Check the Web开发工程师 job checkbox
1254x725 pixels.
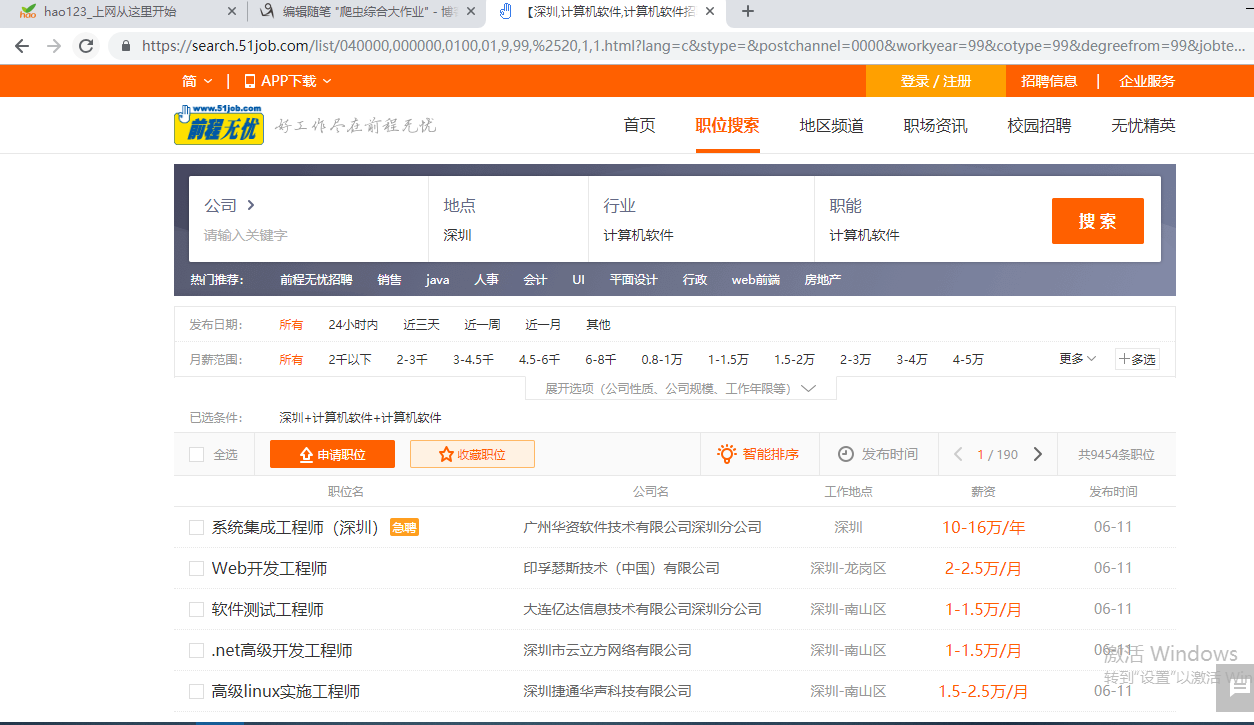pos(197,568)
